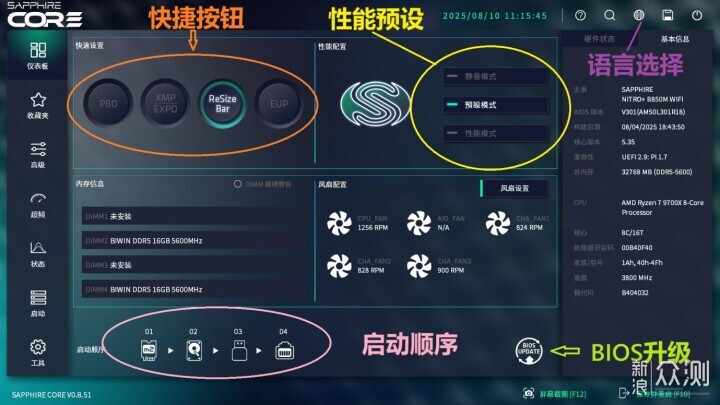Disable the ReSize Bar toggle
The image size is (720, 405).
(x=222, y=103)
